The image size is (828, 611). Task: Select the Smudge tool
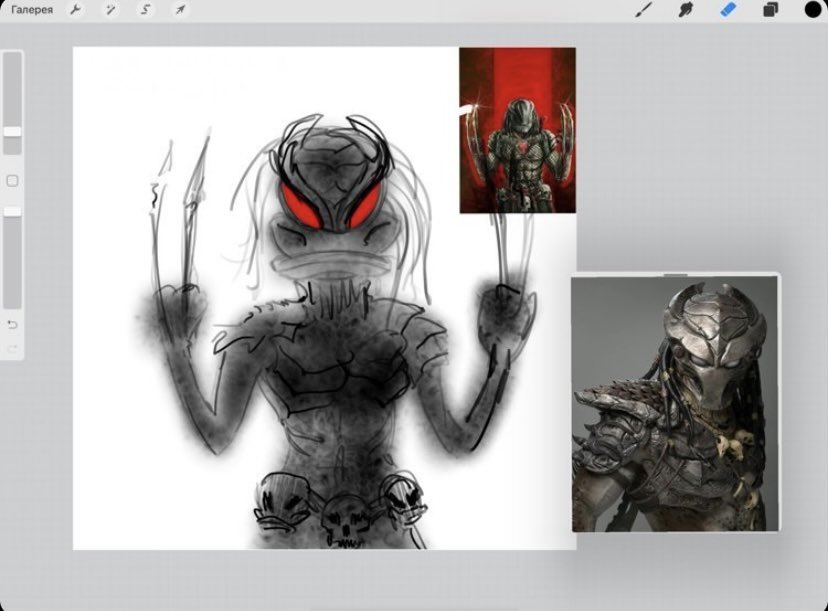[x=685, y=10]
